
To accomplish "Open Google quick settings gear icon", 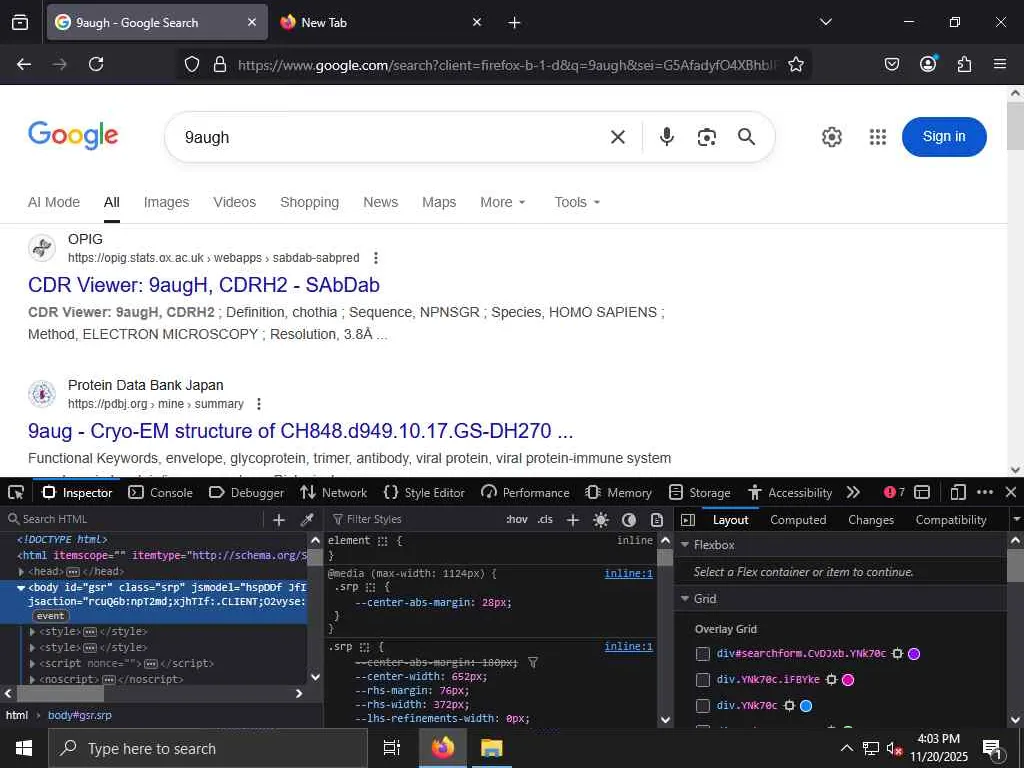I will coord(831,137).
